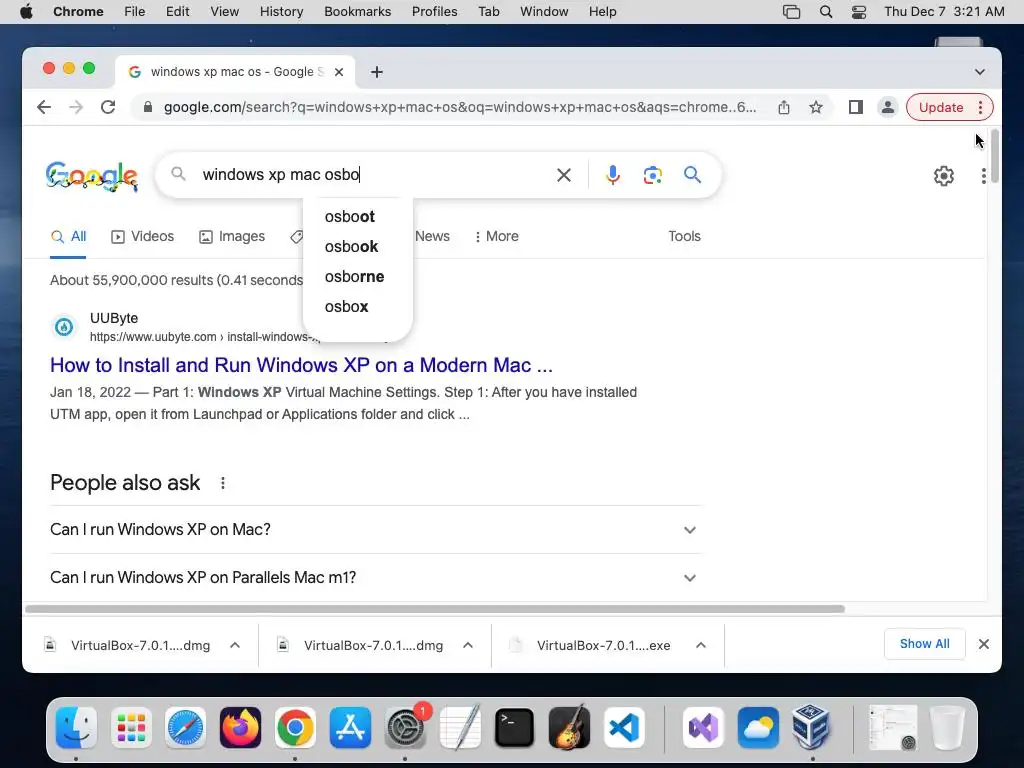Switch to the News results tab
Screen dimensions: 1024x768
pos(432,236)
